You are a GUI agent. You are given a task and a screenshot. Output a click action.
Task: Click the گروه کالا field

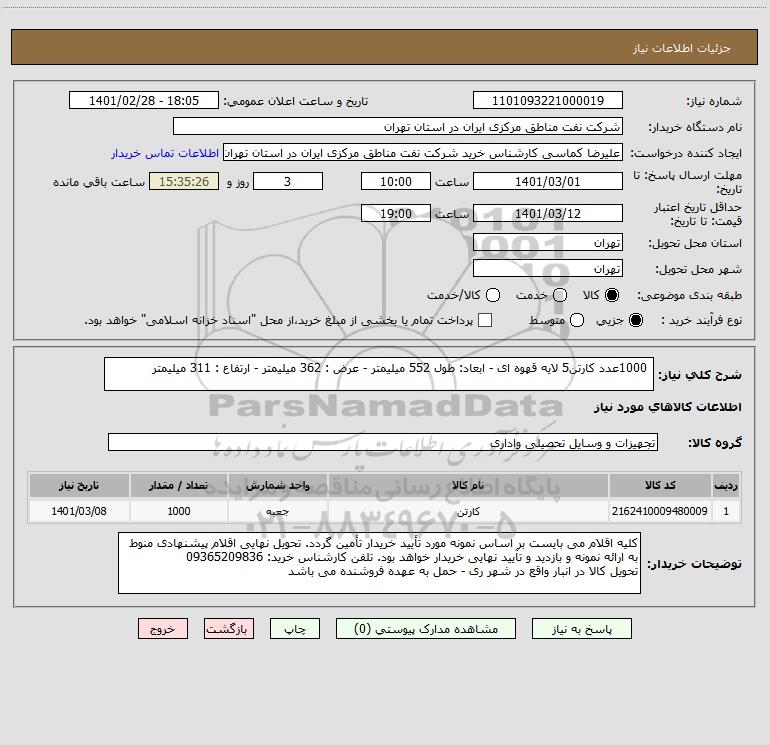click(383, 442)
